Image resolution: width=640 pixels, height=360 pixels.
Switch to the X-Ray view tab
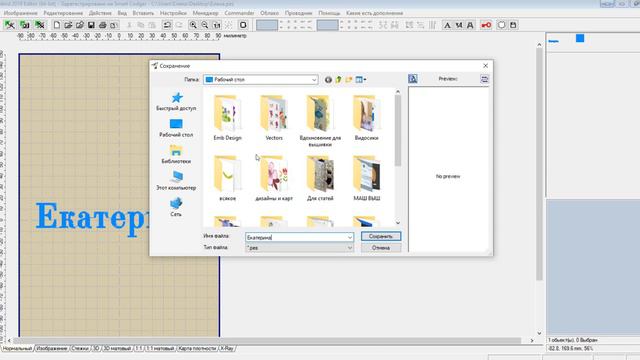pyautogui.click(x=227, y=349)
